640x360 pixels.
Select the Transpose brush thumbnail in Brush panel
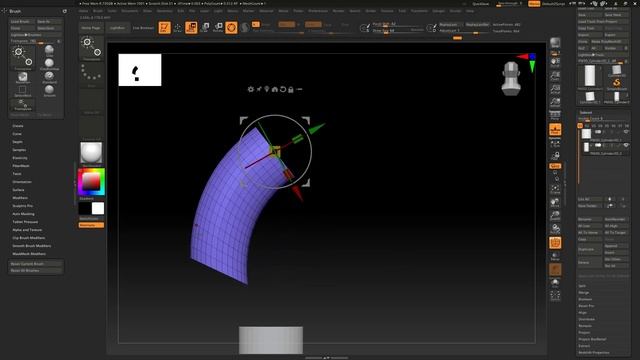click(23, 58)
